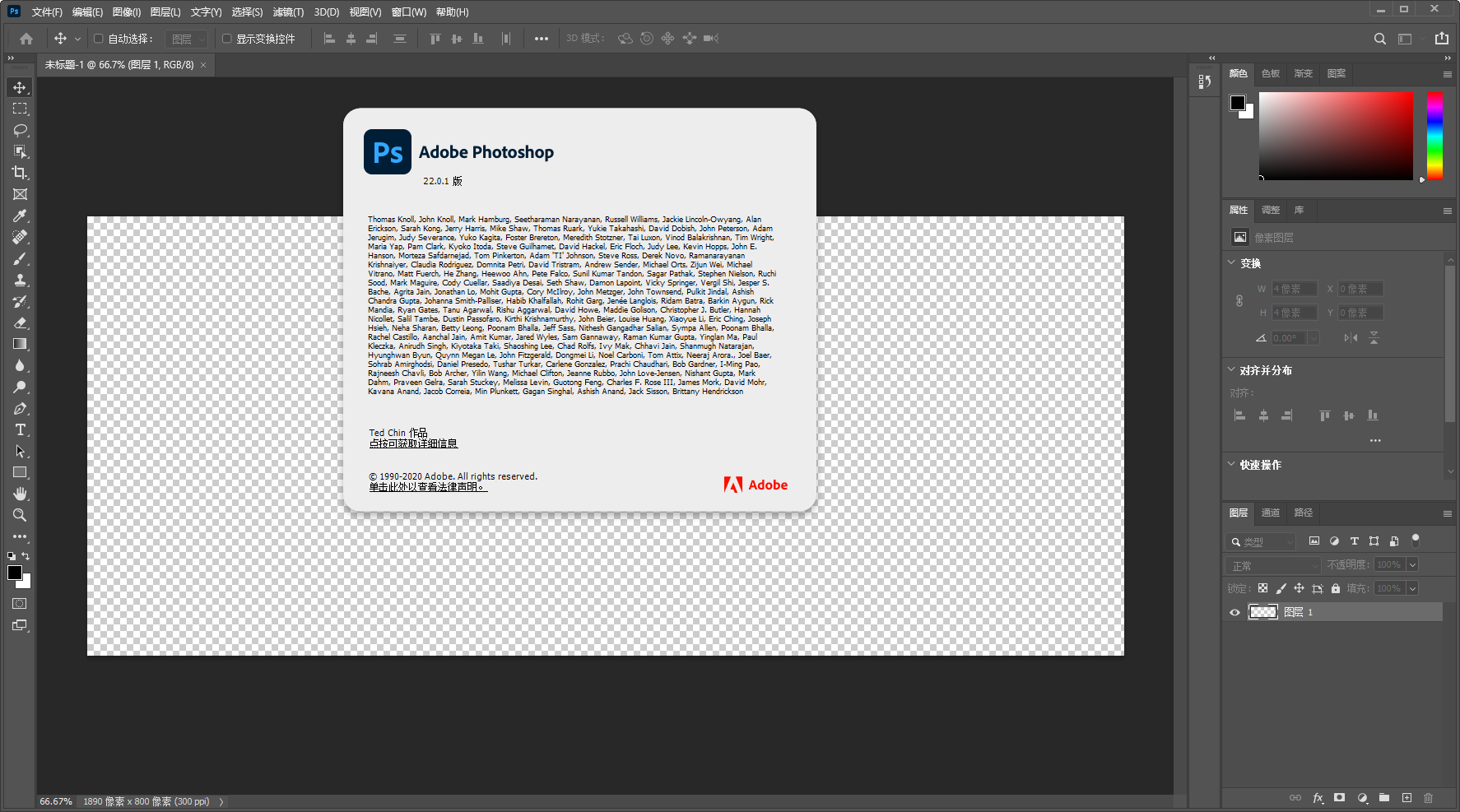This screenshot has width=1460, height=812.
Task: Select the Hand tool
Action: coord(20,494)
